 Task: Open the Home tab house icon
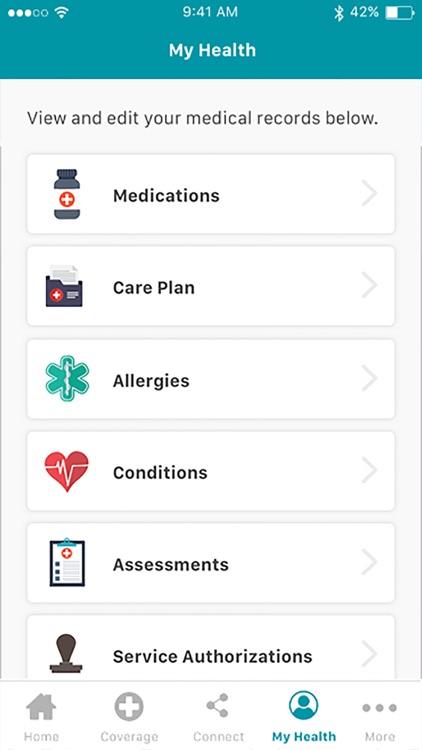pyautogui.click(x=41, y=707)
